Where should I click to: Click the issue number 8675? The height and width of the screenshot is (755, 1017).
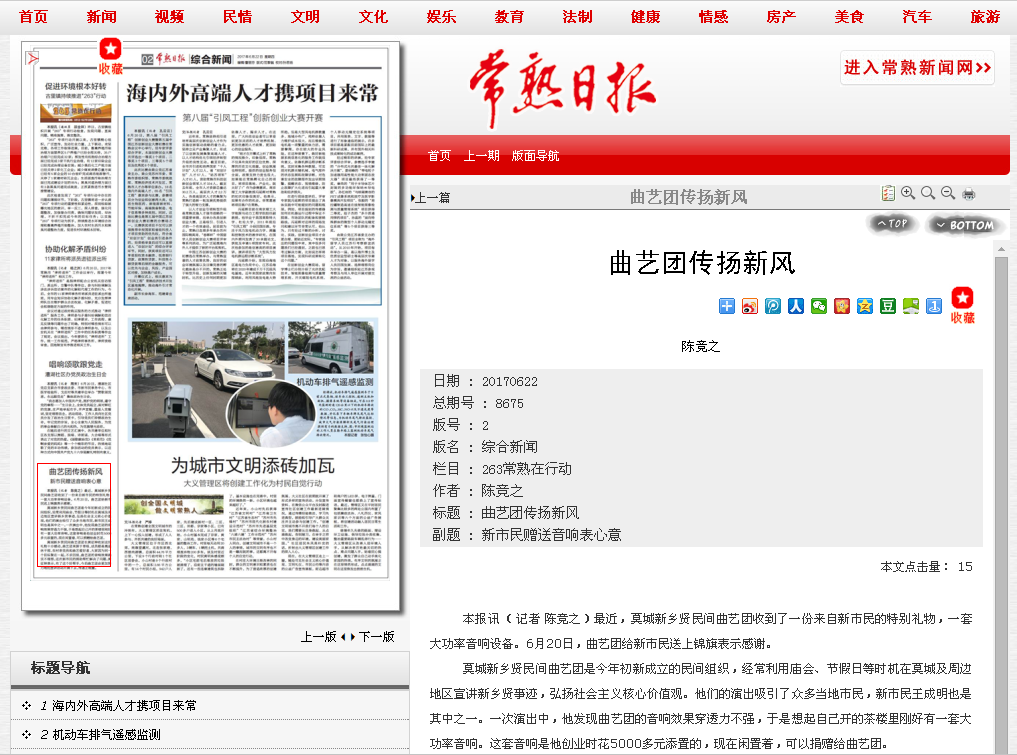[509, 403]
